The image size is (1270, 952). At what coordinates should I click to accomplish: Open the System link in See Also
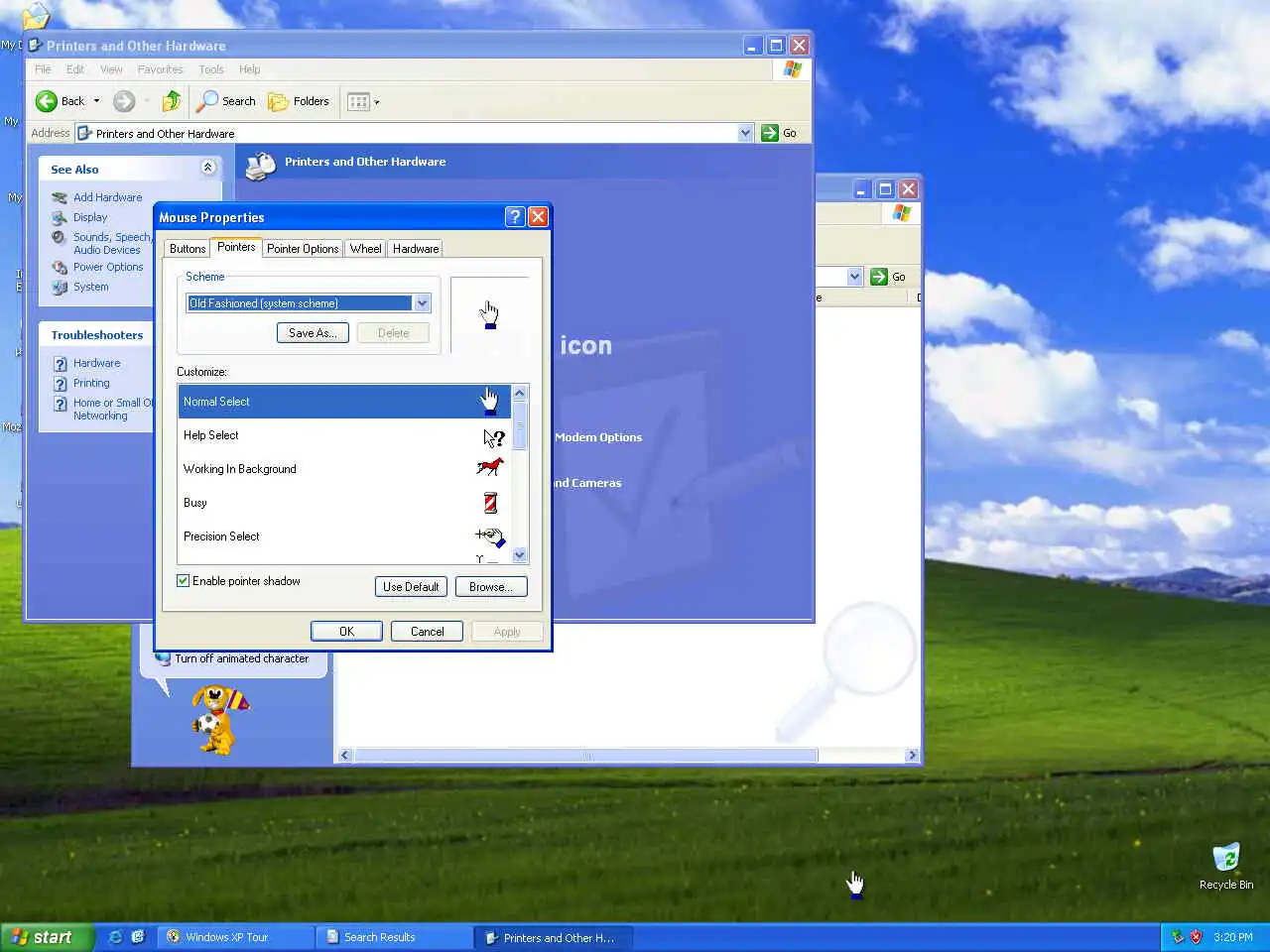click(x=91, y=287)
